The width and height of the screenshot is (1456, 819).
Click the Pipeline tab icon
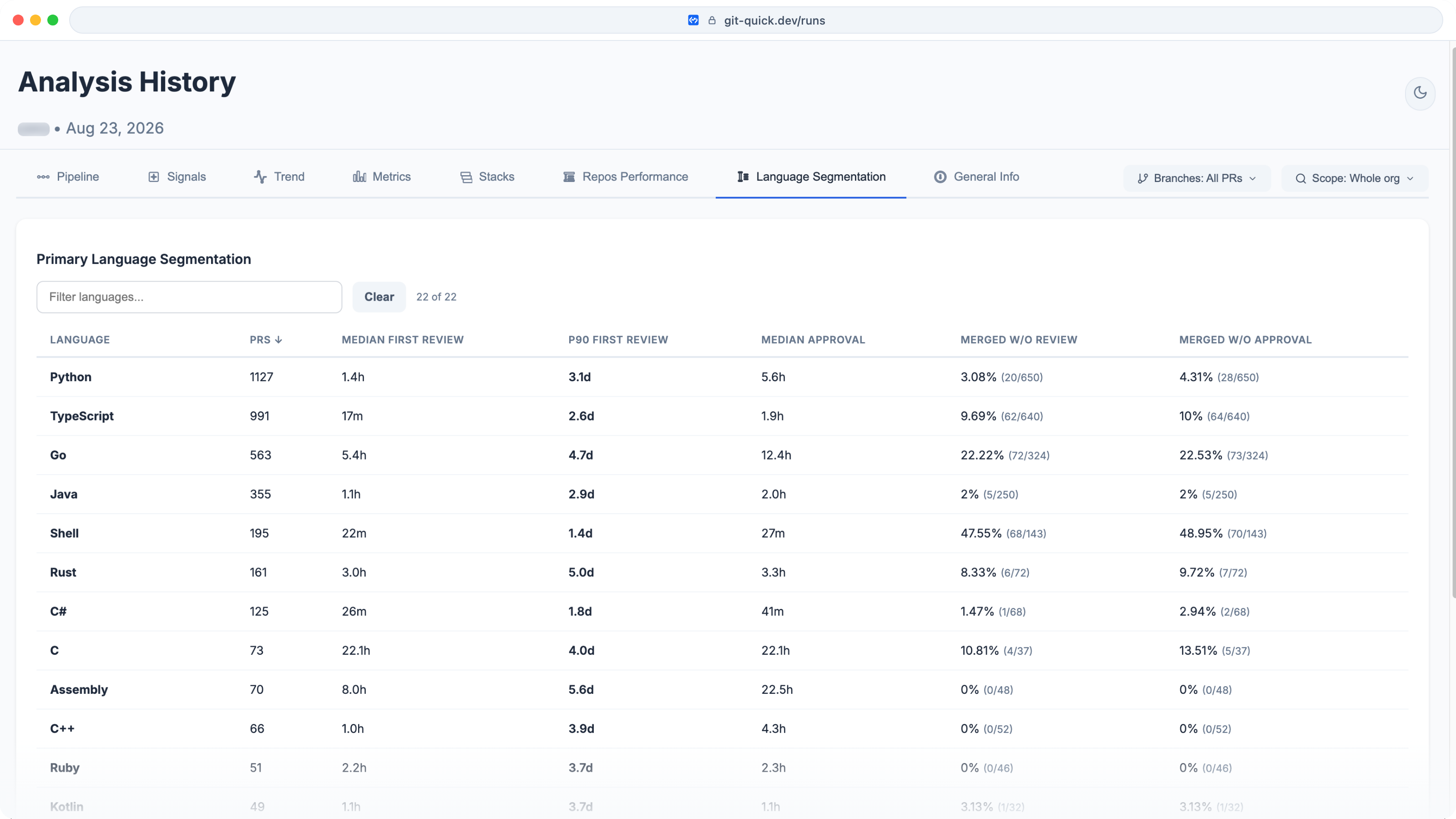click(43, 177)
